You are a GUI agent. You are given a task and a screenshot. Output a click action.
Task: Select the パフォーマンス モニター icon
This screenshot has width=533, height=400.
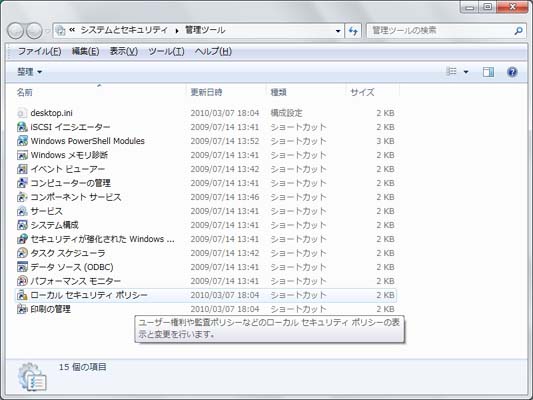tap(22, 281)
